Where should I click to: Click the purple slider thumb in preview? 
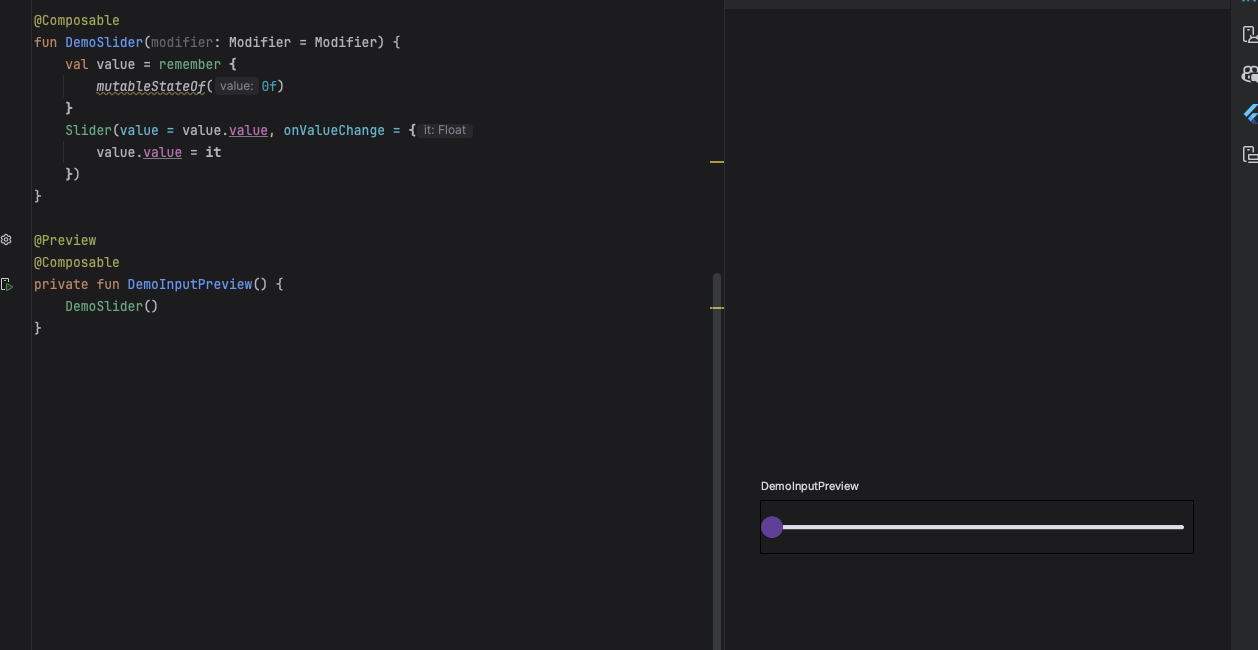(771, 527)
